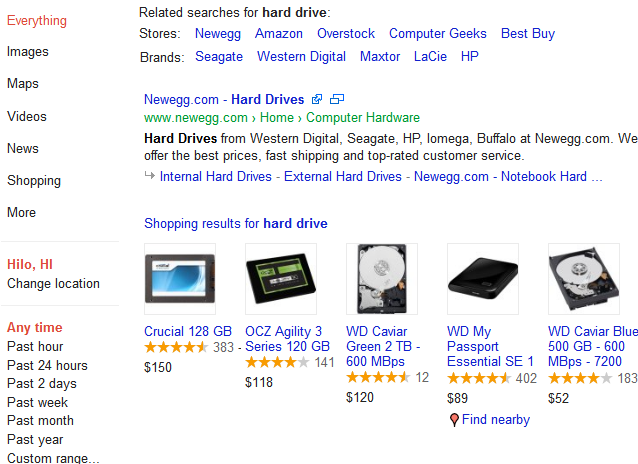
Task: Open the Crucial 128 GB product image
Action: [179, 279]
